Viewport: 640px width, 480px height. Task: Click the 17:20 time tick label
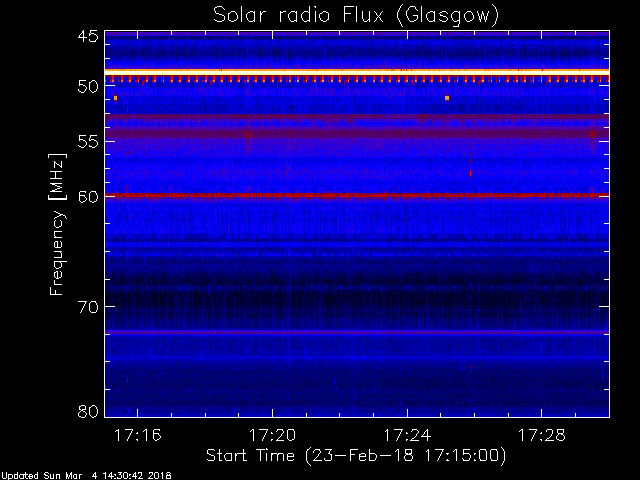coord(272,435)
